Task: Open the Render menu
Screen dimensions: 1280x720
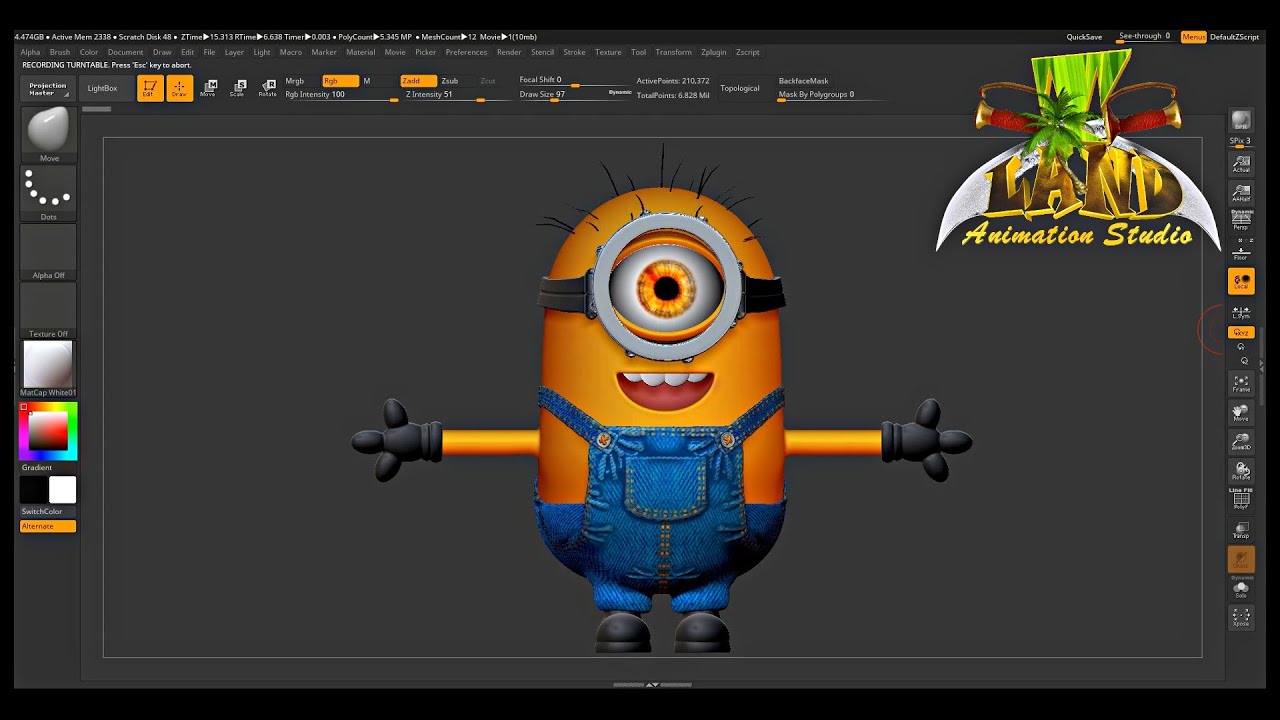Action: click(509, 52)
